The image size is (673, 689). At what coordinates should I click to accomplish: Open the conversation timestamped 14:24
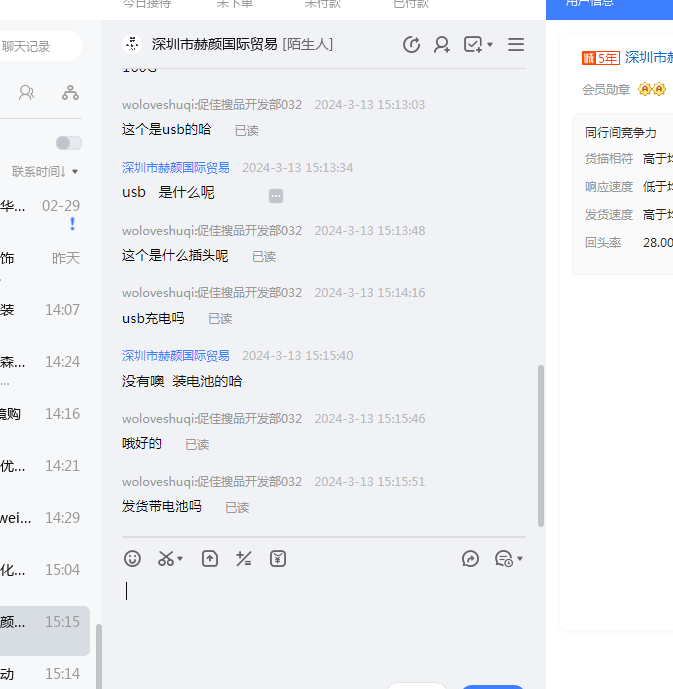(x=45, y=362)
